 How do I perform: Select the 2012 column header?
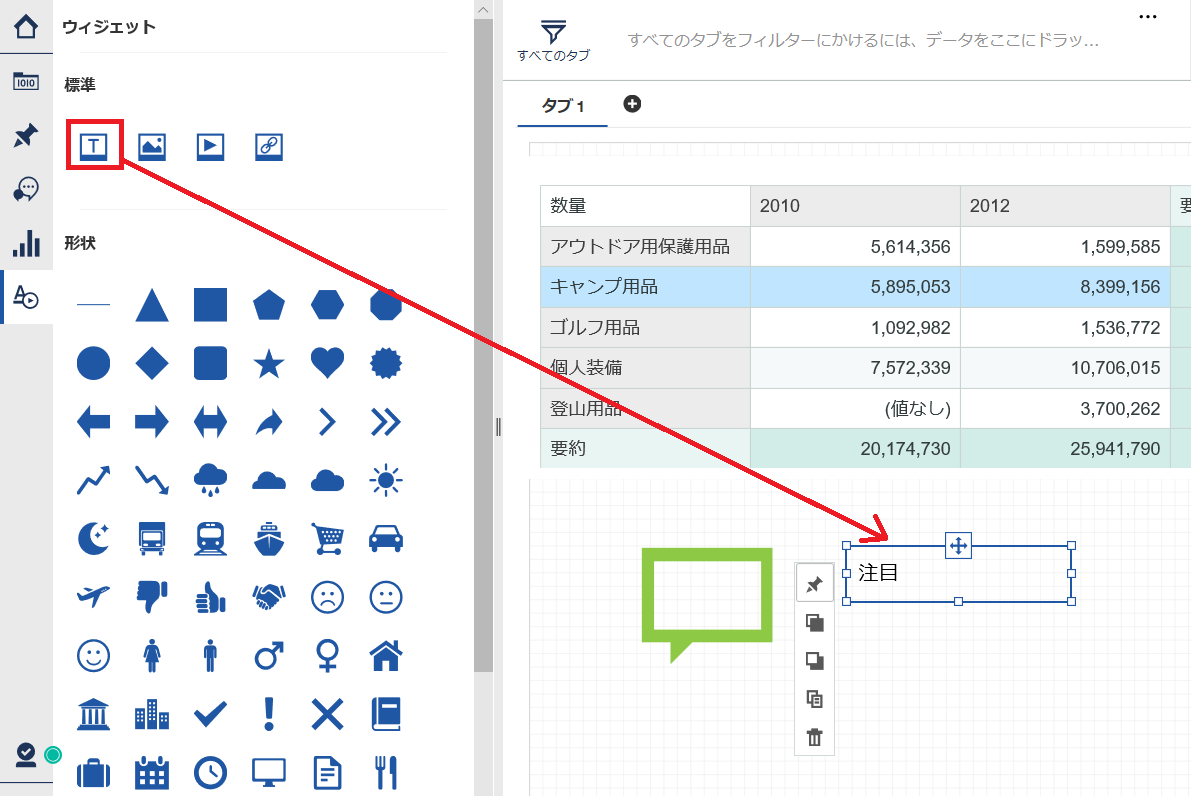click(1065, 206)
